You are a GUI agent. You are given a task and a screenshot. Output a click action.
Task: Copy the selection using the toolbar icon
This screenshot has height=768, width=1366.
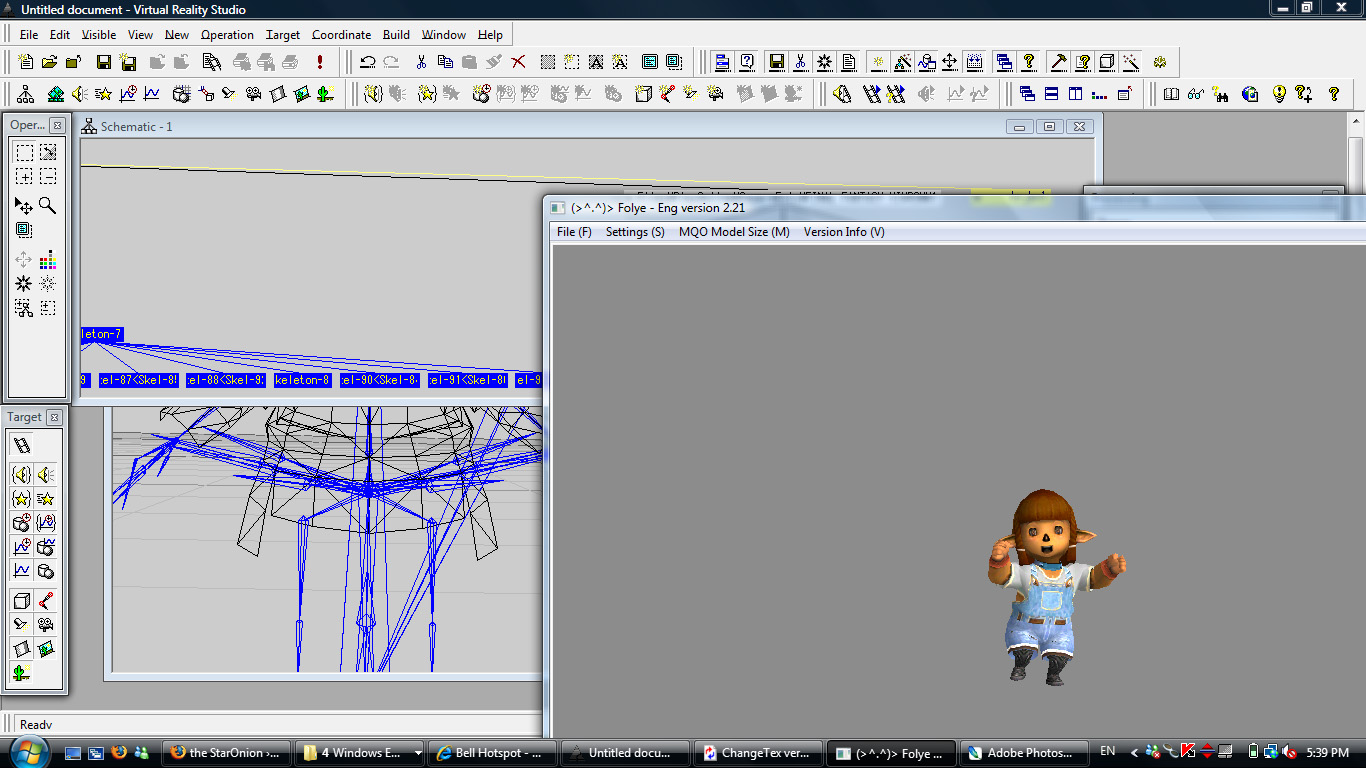click(x=445, y=62)
